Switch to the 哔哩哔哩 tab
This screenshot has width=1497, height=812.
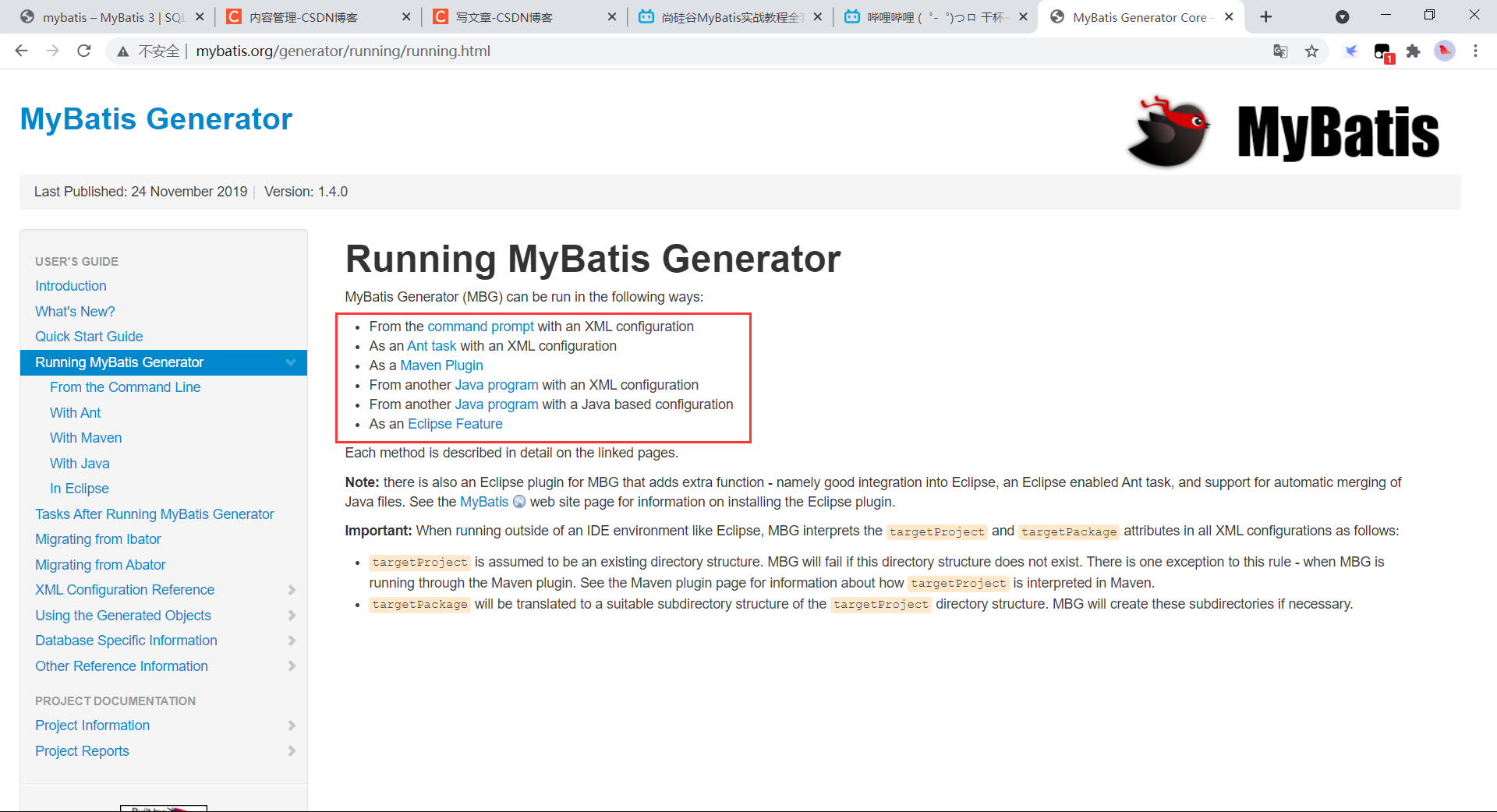933,17
